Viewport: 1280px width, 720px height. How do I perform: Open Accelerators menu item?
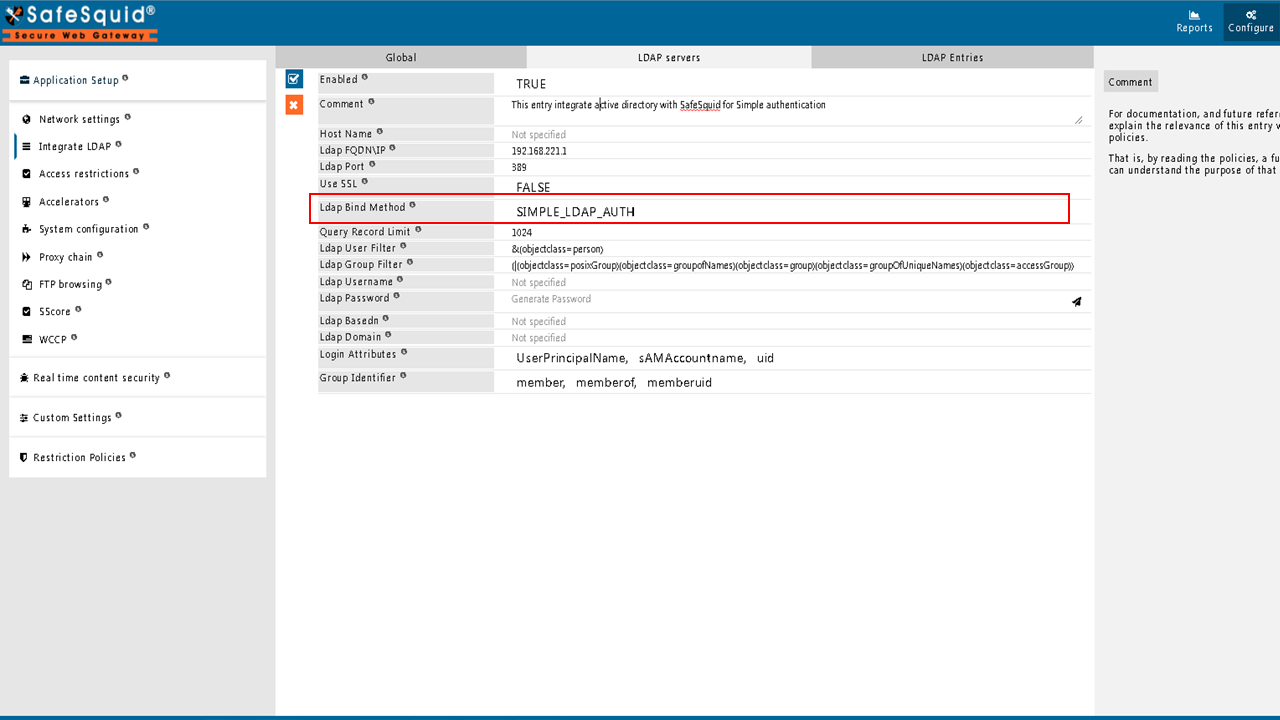tap(69, 202)
